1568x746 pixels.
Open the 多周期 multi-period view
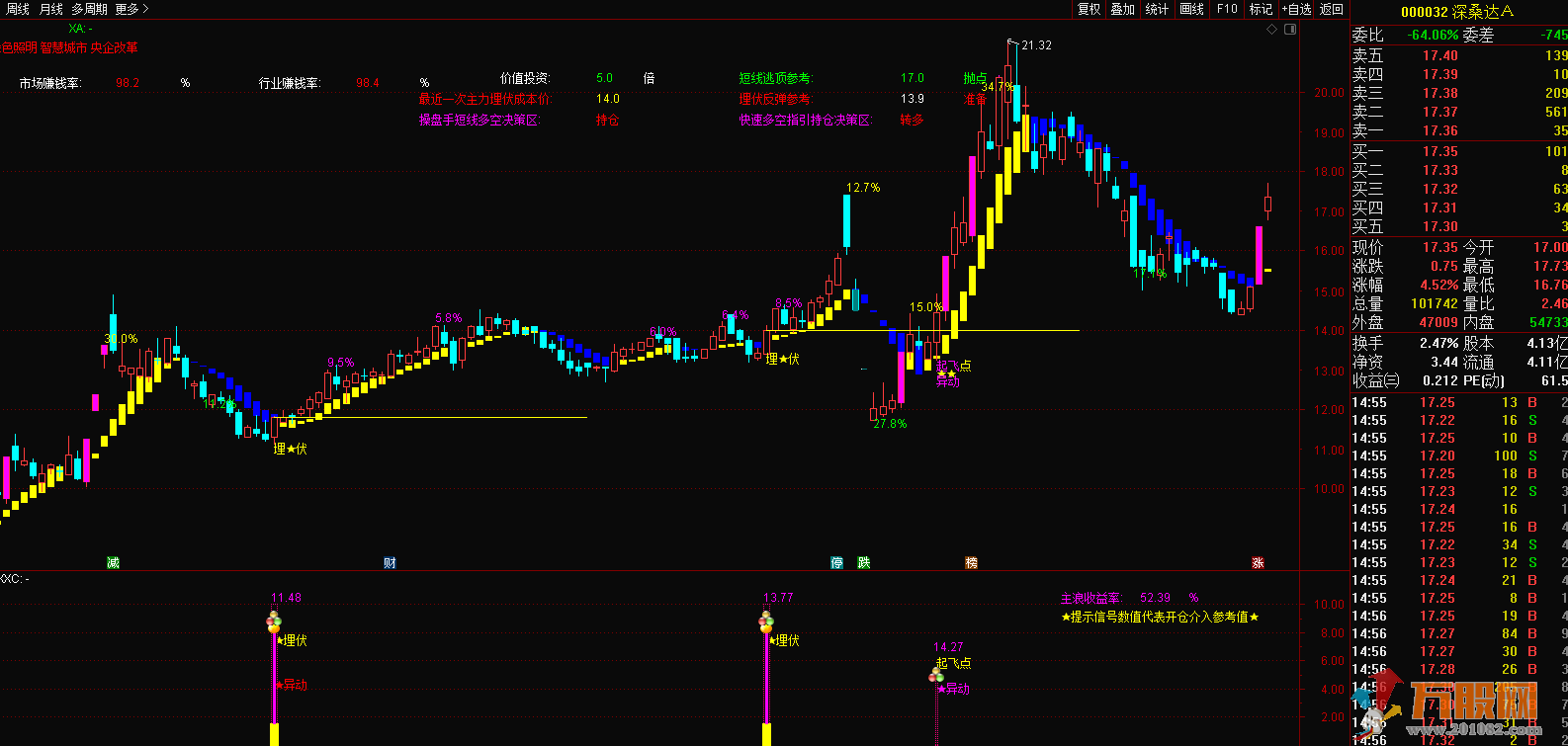coord(89,9)
